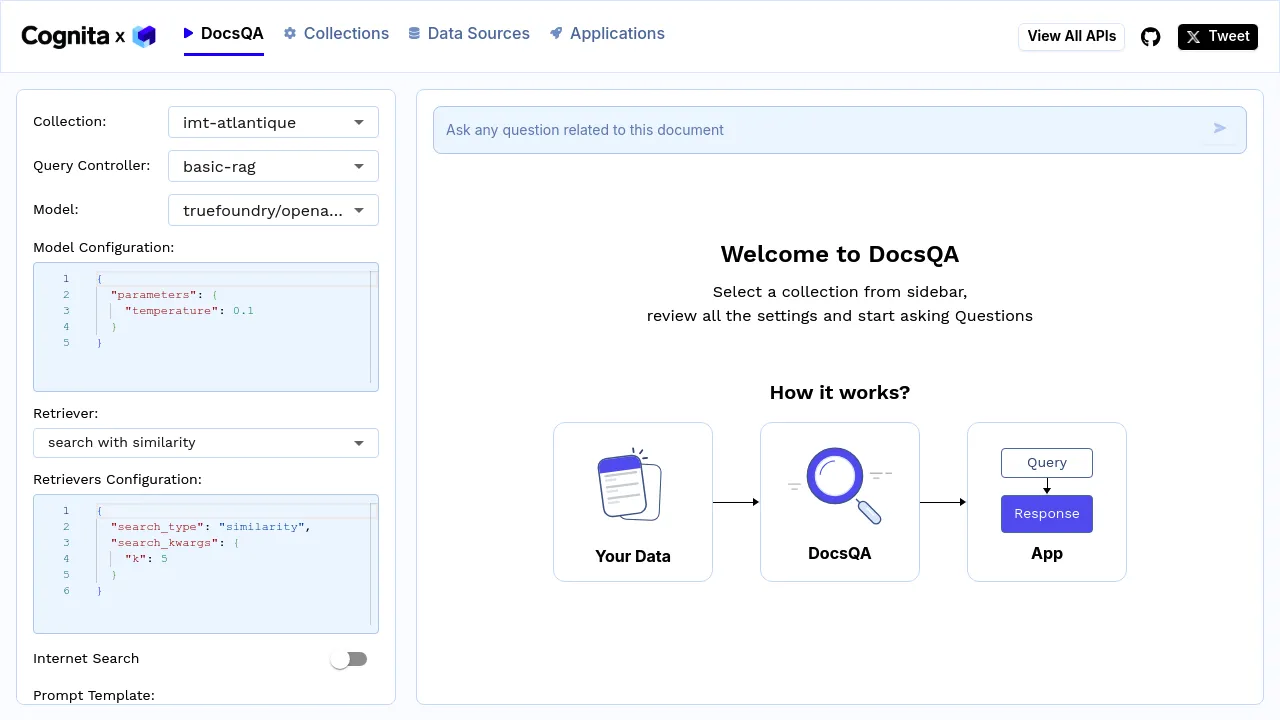
Task: Click the X logo in Tweet button
Action: (1193, 37)
